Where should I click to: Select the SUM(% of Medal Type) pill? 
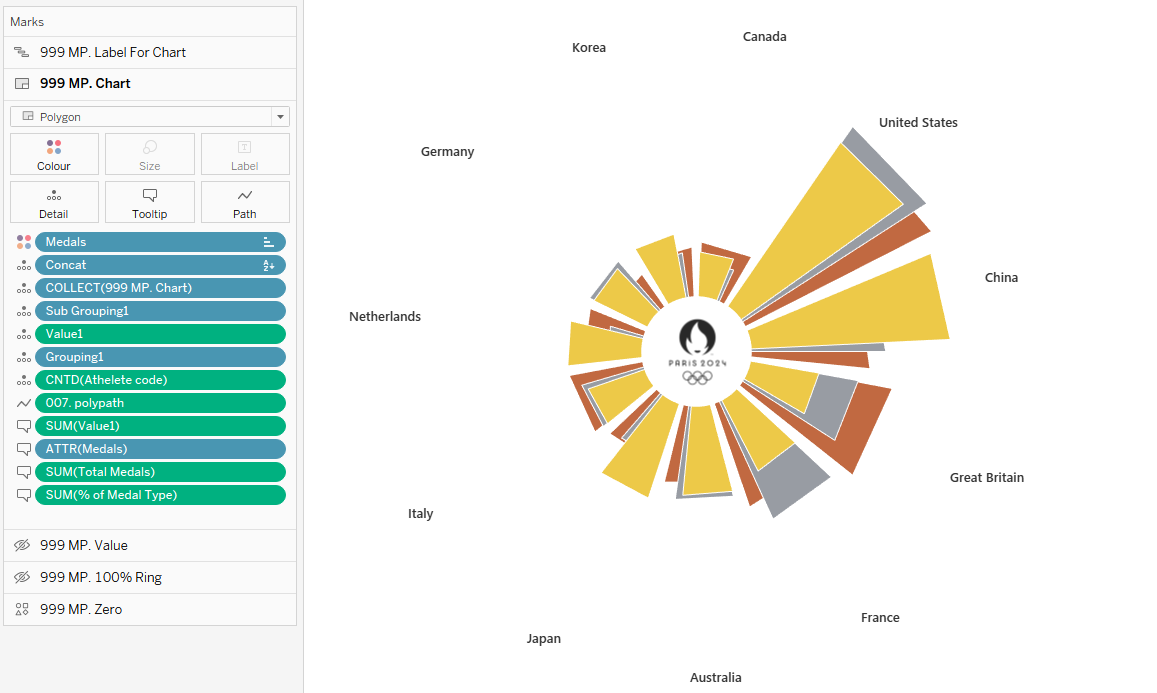[x=160, y=495]
